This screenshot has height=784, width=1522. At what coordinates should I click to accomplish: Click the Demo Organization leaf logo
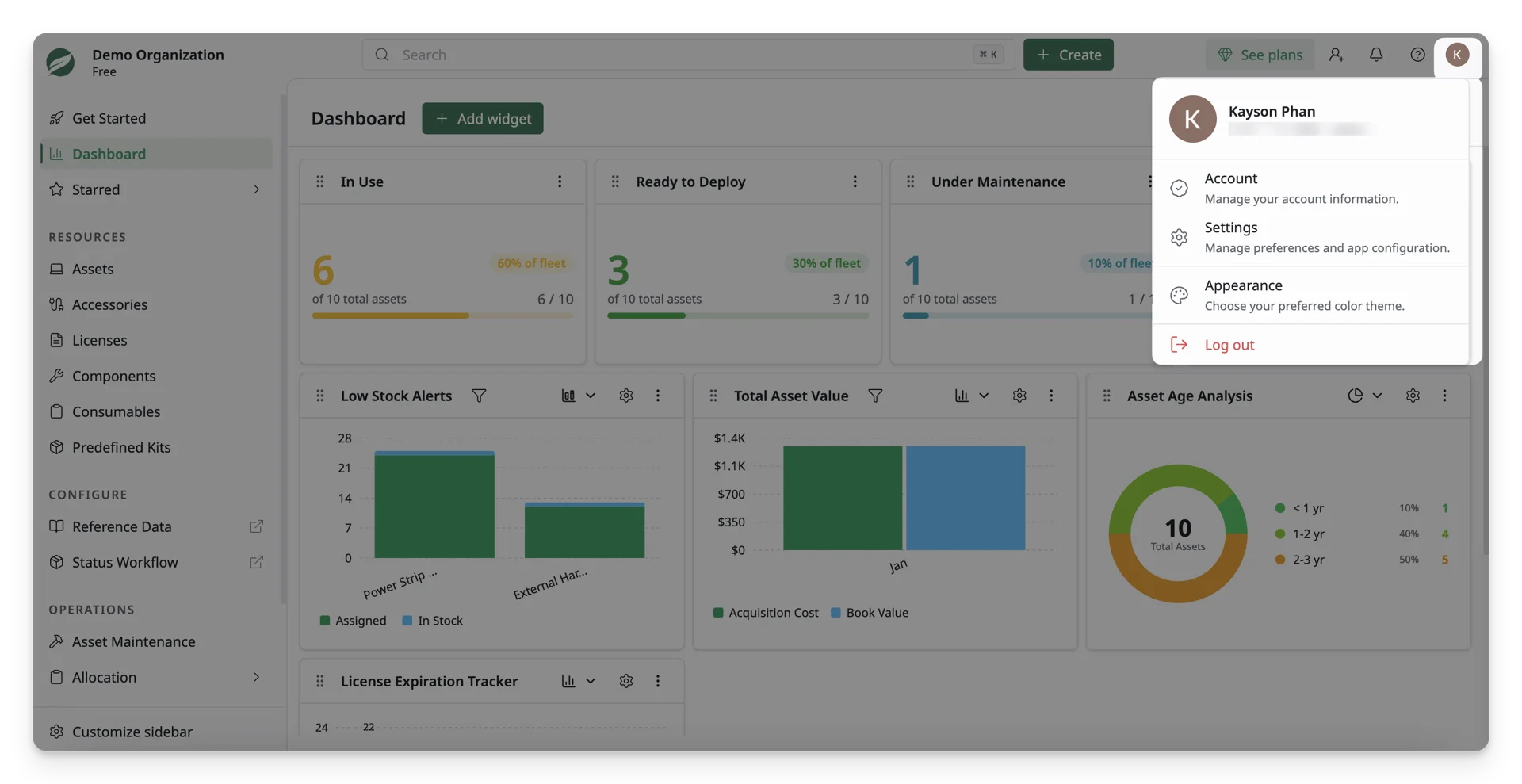point(61,62)
